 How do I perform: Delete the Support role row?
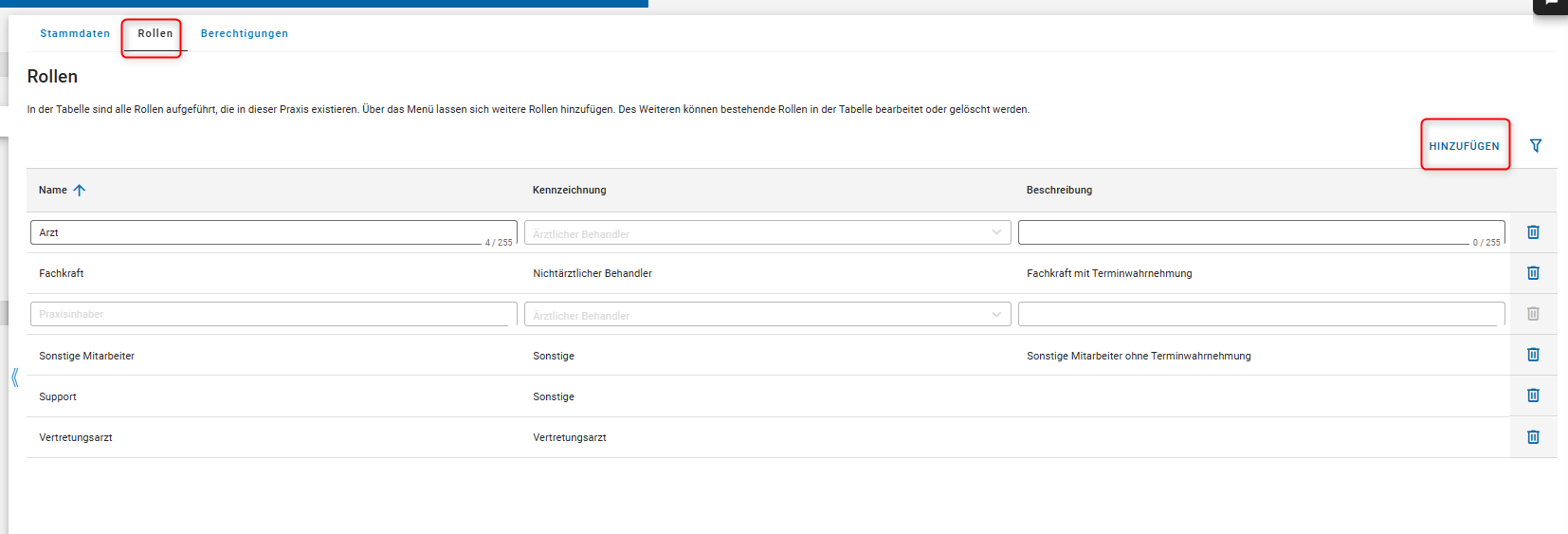point(1533,396)
